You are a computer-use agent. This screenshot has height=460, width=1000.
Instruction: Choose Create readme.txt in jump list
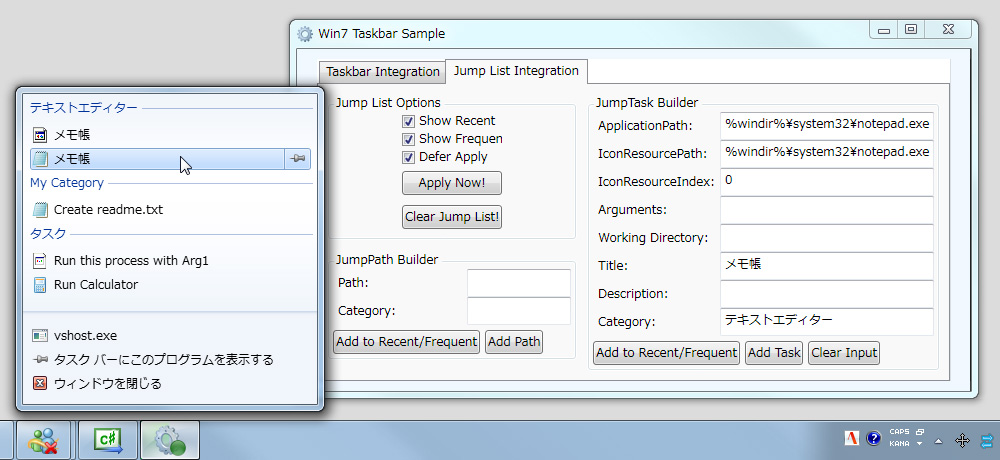coord(170,209)
